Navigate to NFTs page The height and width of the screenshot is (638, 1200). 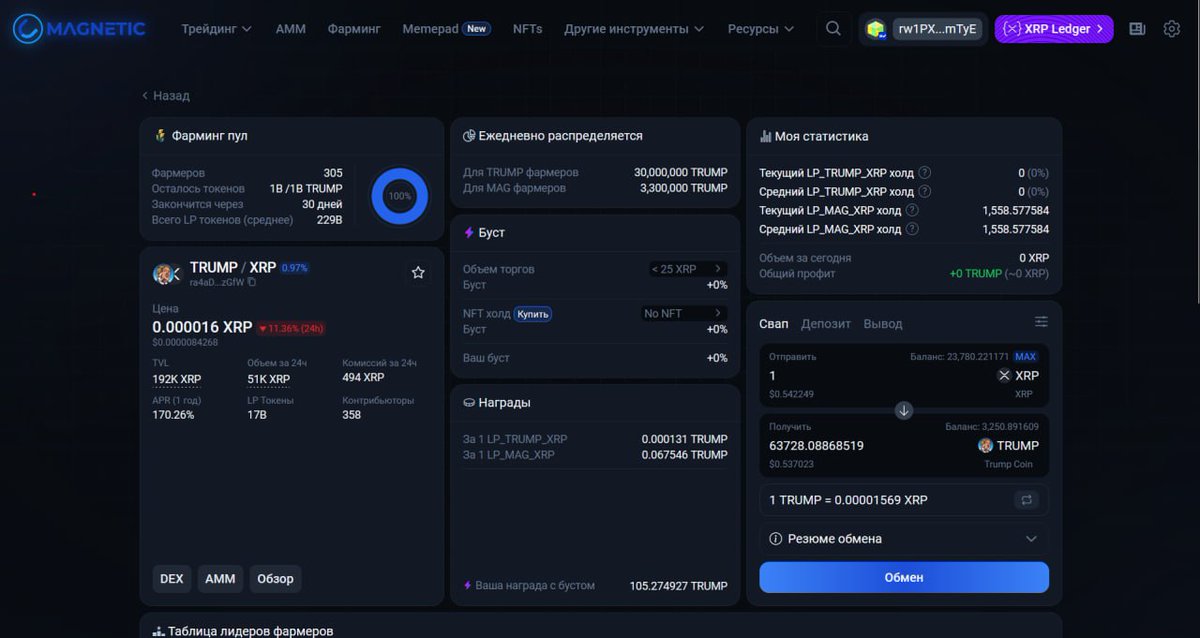[x=527, y=29]
